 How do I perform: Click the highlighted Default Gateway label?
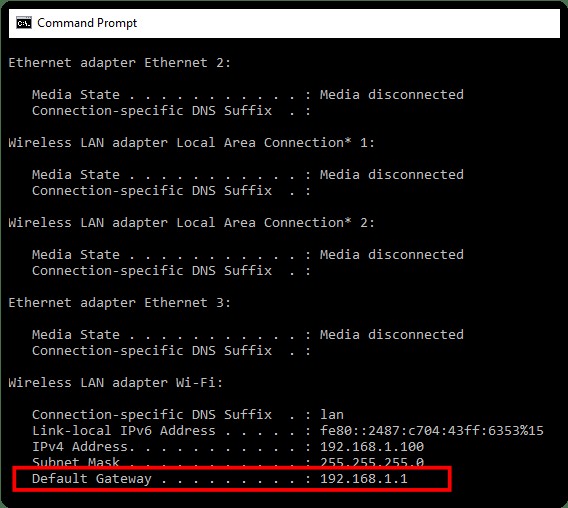[x=92, y=479]
